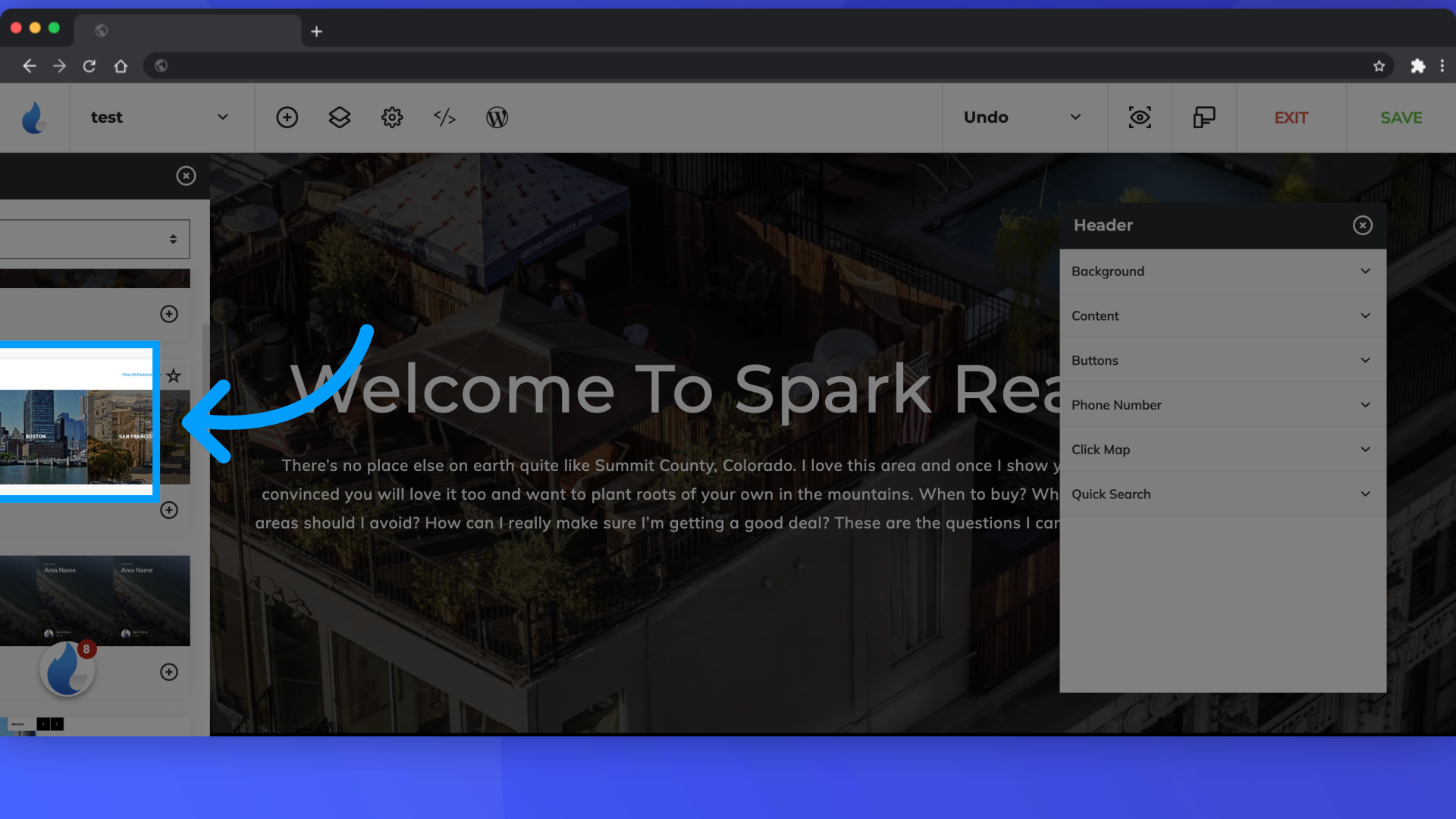
Task: Click the Phone Number section
Action: [x=1222, y=405]
